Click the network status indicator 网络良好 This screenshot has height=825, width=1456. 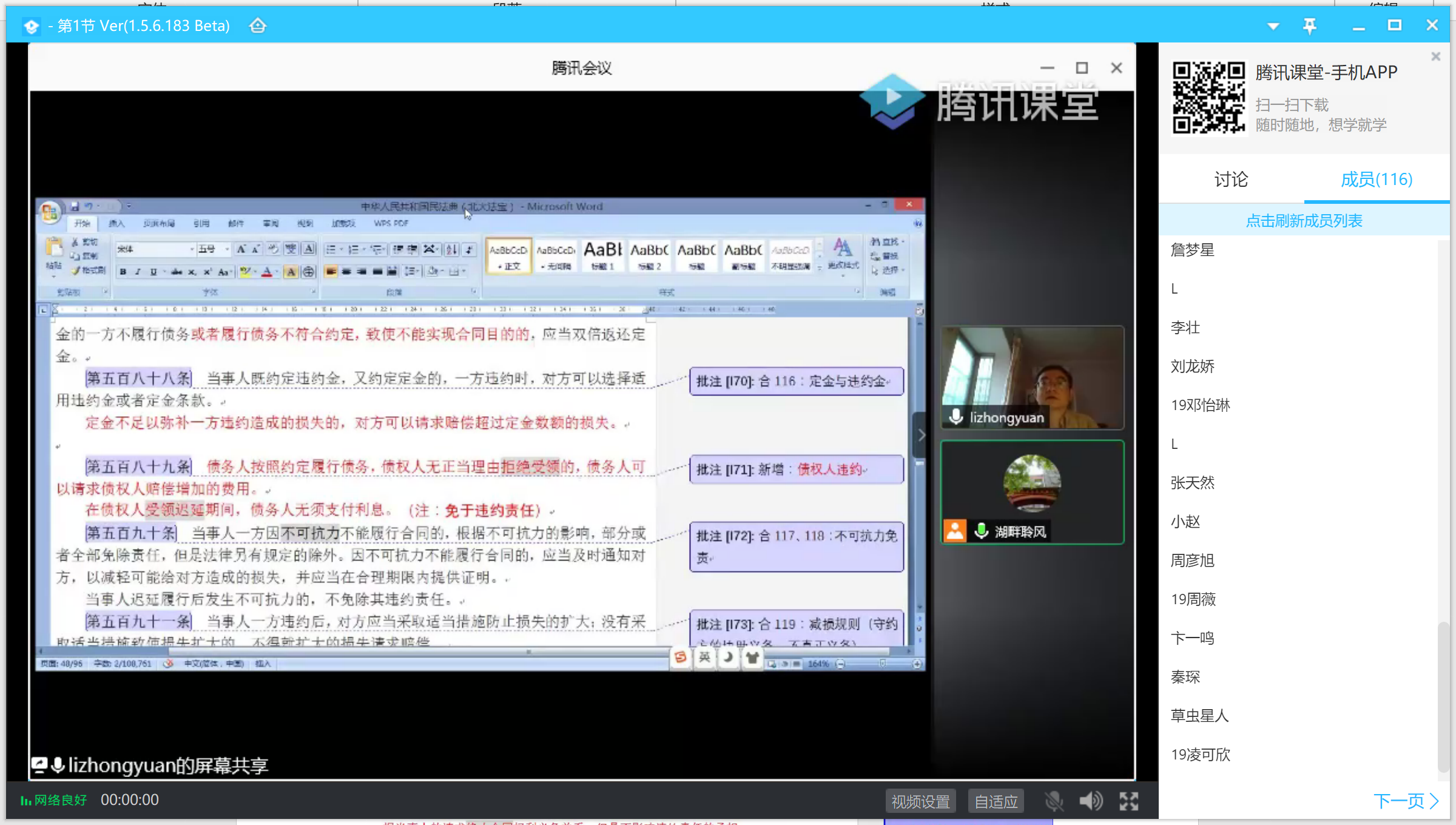pos(53,800)
